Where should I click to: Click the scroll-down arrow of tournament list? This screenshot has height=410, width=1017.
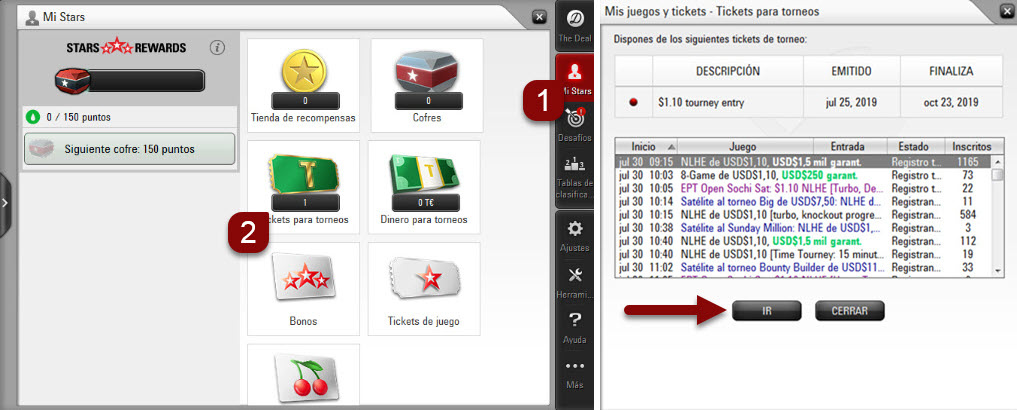998,270
